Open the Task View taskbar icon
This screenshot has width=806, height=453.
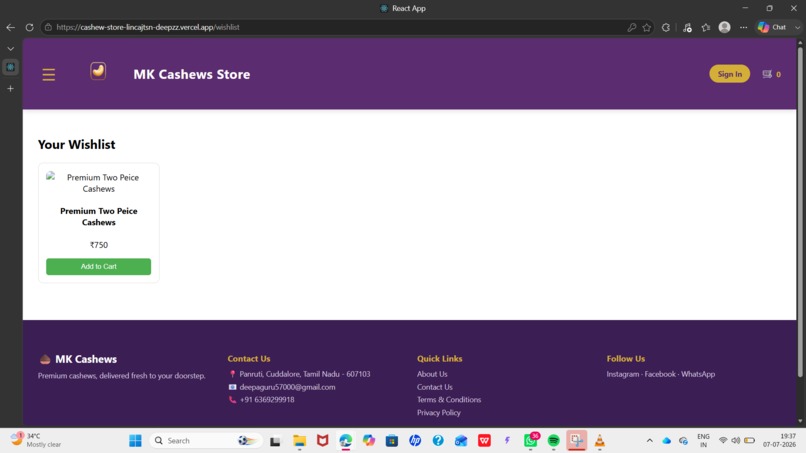coord(276,441)
